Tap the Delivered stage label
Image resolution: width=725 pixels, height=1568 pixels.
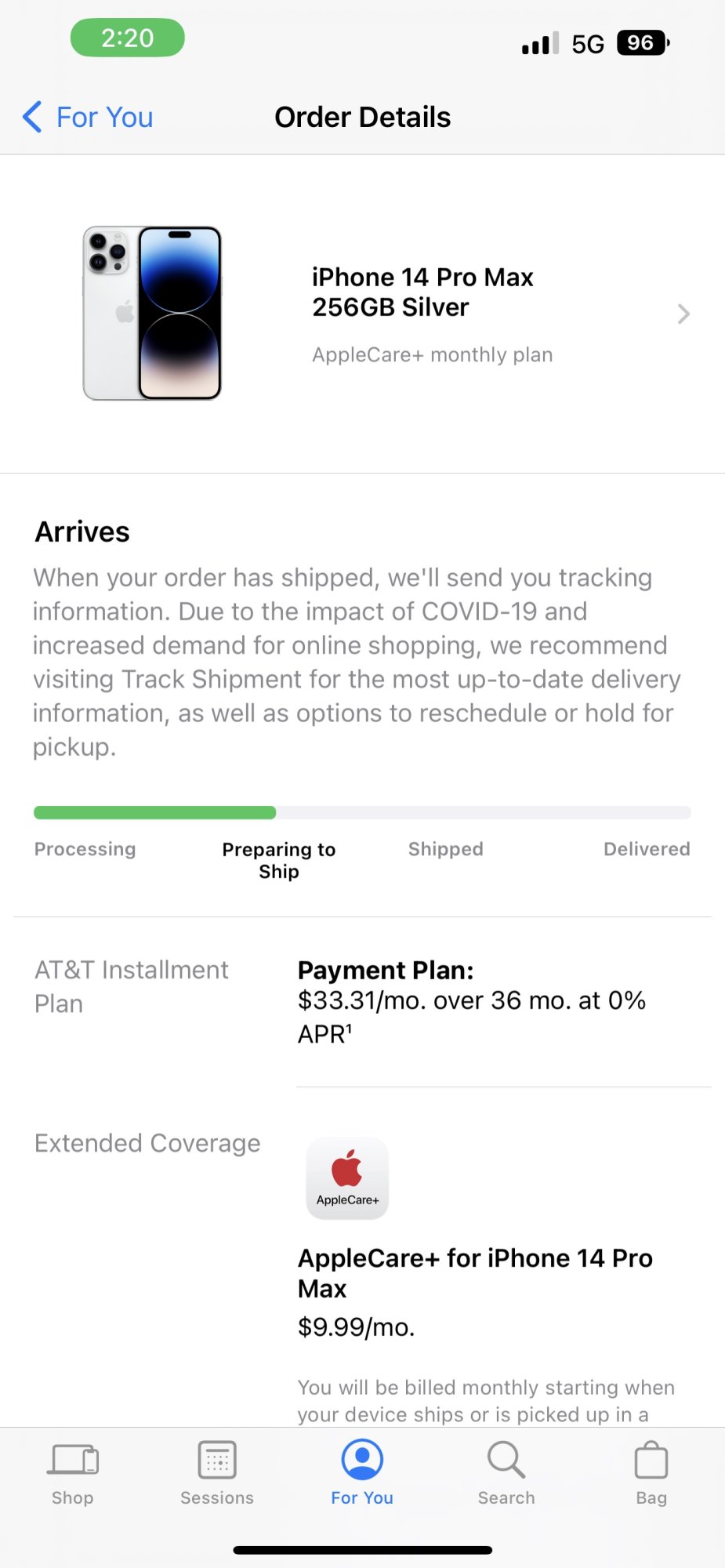pyautogui.click(x=647, y=849)
